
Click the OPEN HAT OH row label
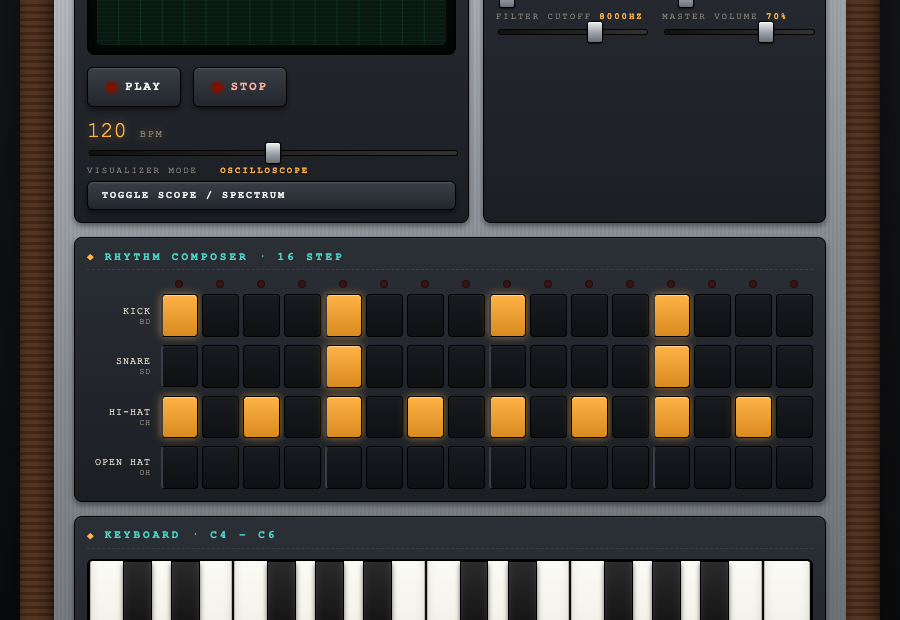click(122, 466)
